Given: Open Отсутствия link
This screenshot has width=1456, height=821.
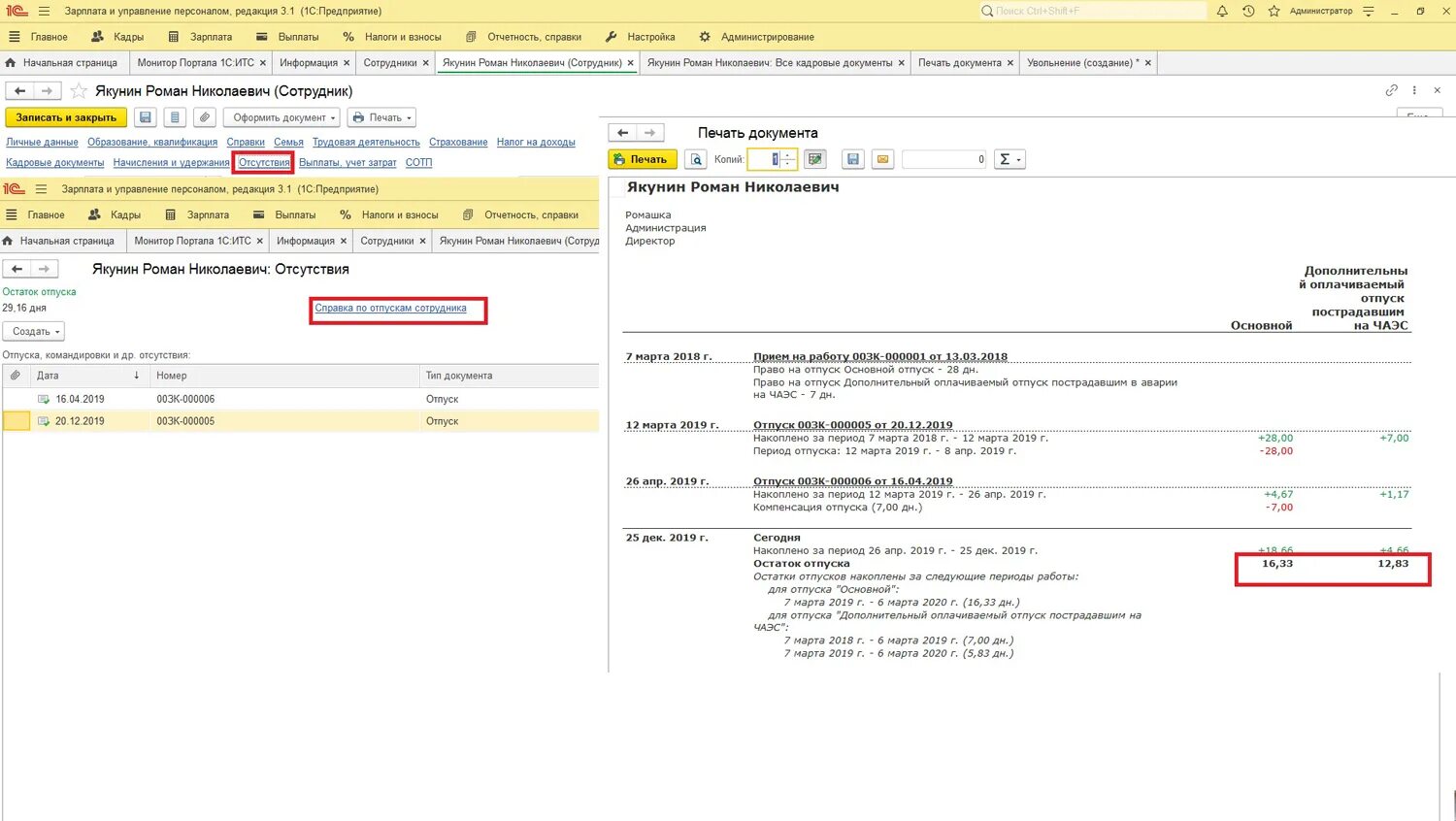Looking at the screenshot, I should pos(264,162).
